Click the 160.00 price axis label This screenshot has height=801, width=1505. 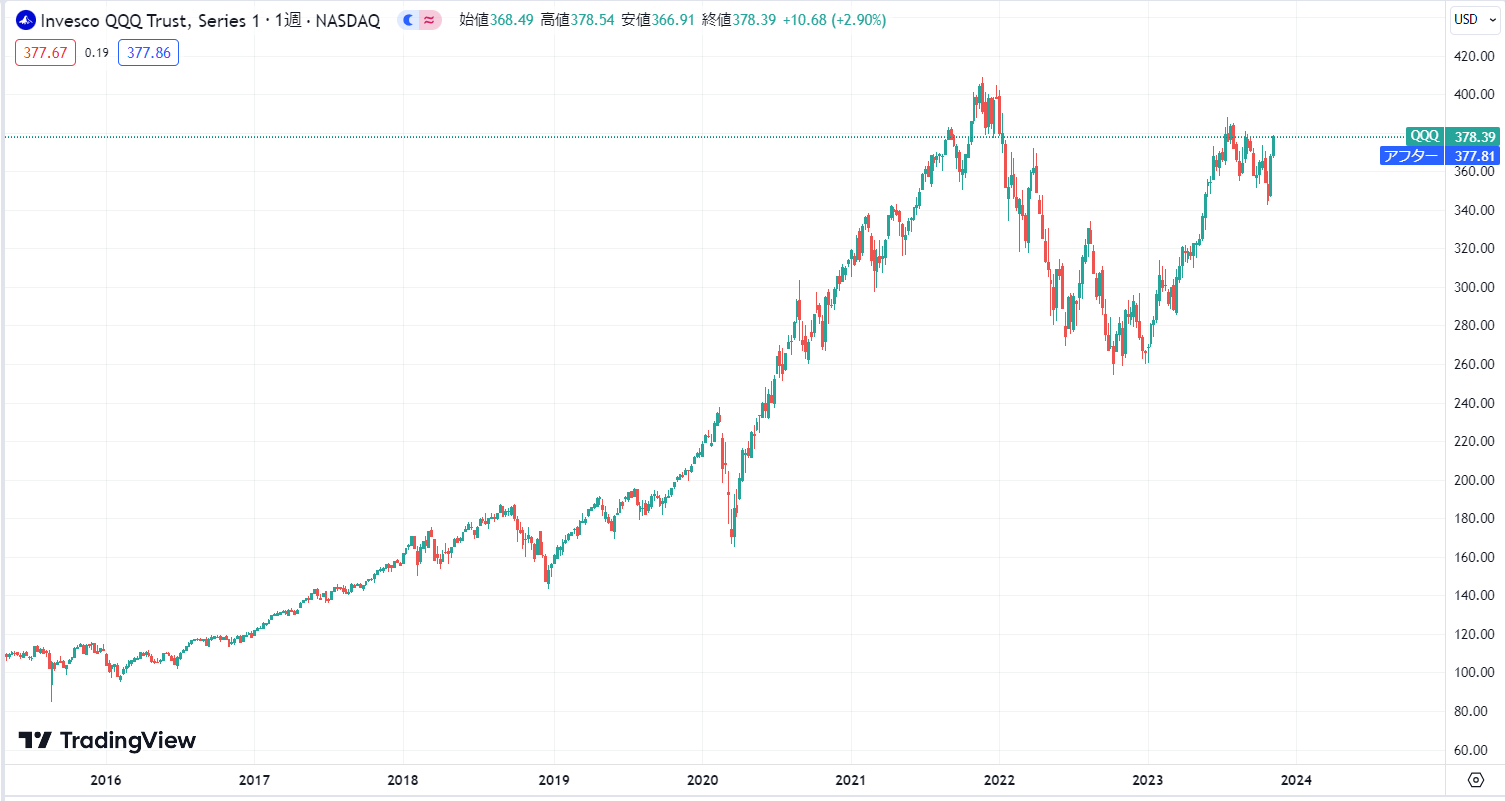click(x=1475, y=557)
